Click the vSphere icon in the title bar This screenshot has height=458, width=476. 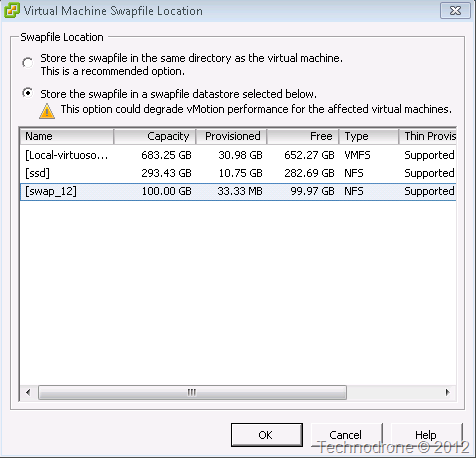point(12,10)
